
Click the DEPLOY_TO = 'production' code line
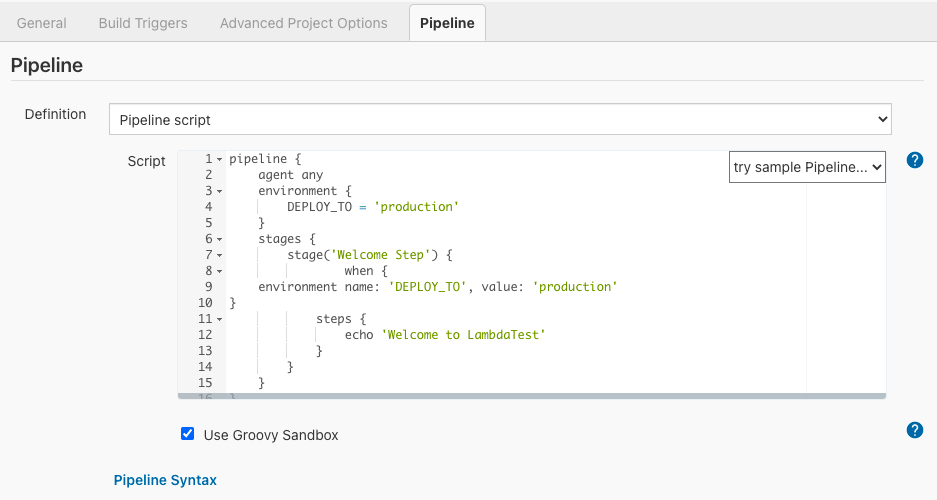click(x=372, y=207)
